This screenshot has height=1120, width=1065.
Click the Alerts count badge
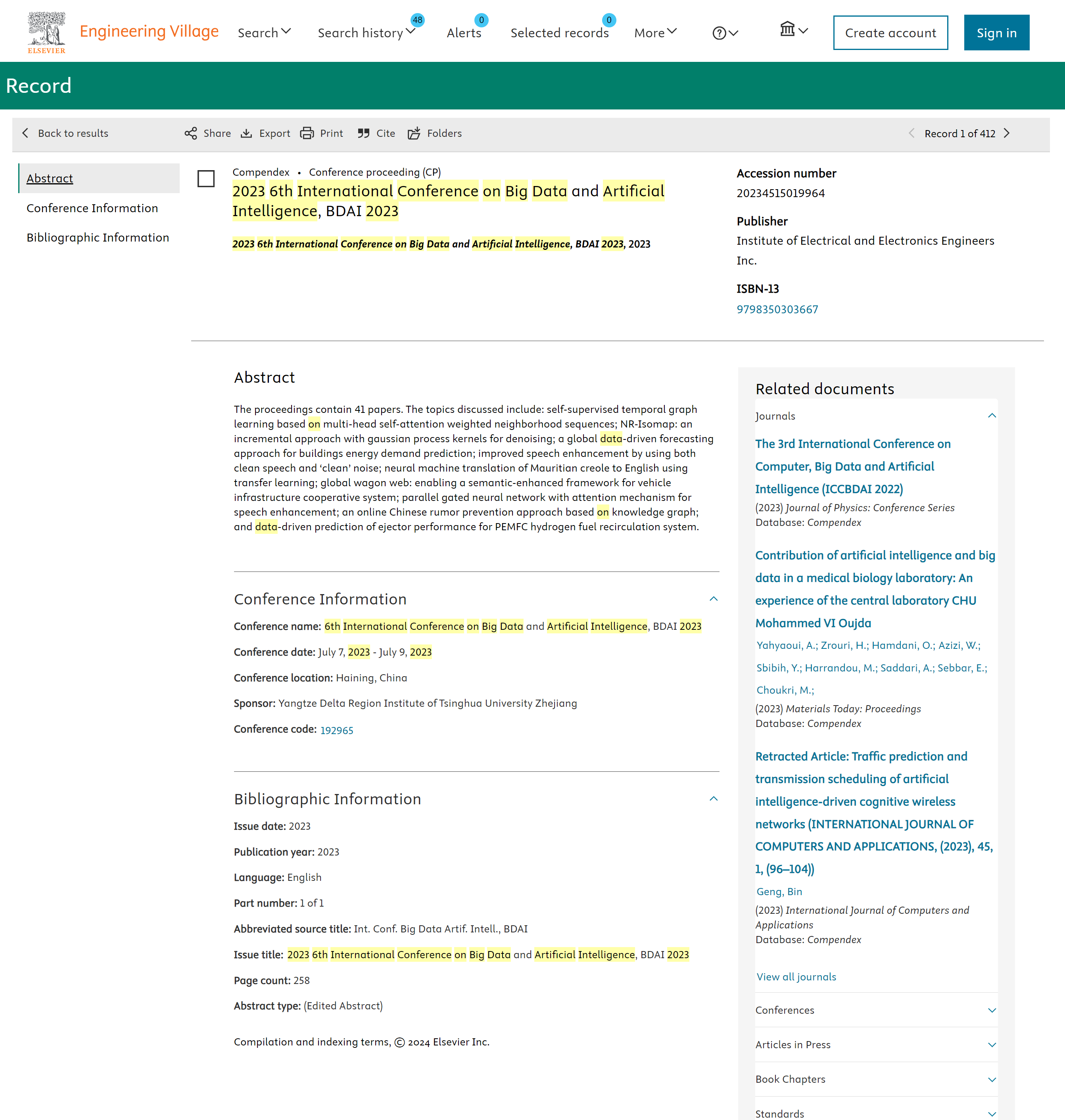[x=482, y=20]
